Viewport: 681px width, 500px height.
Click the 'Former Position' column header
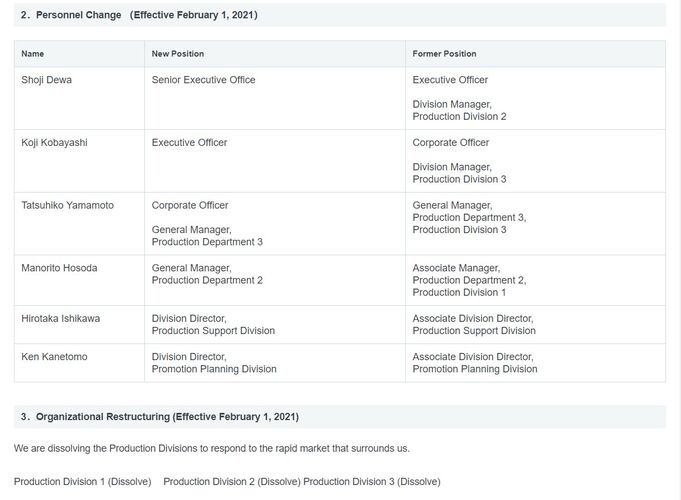(x=444, y=53)
